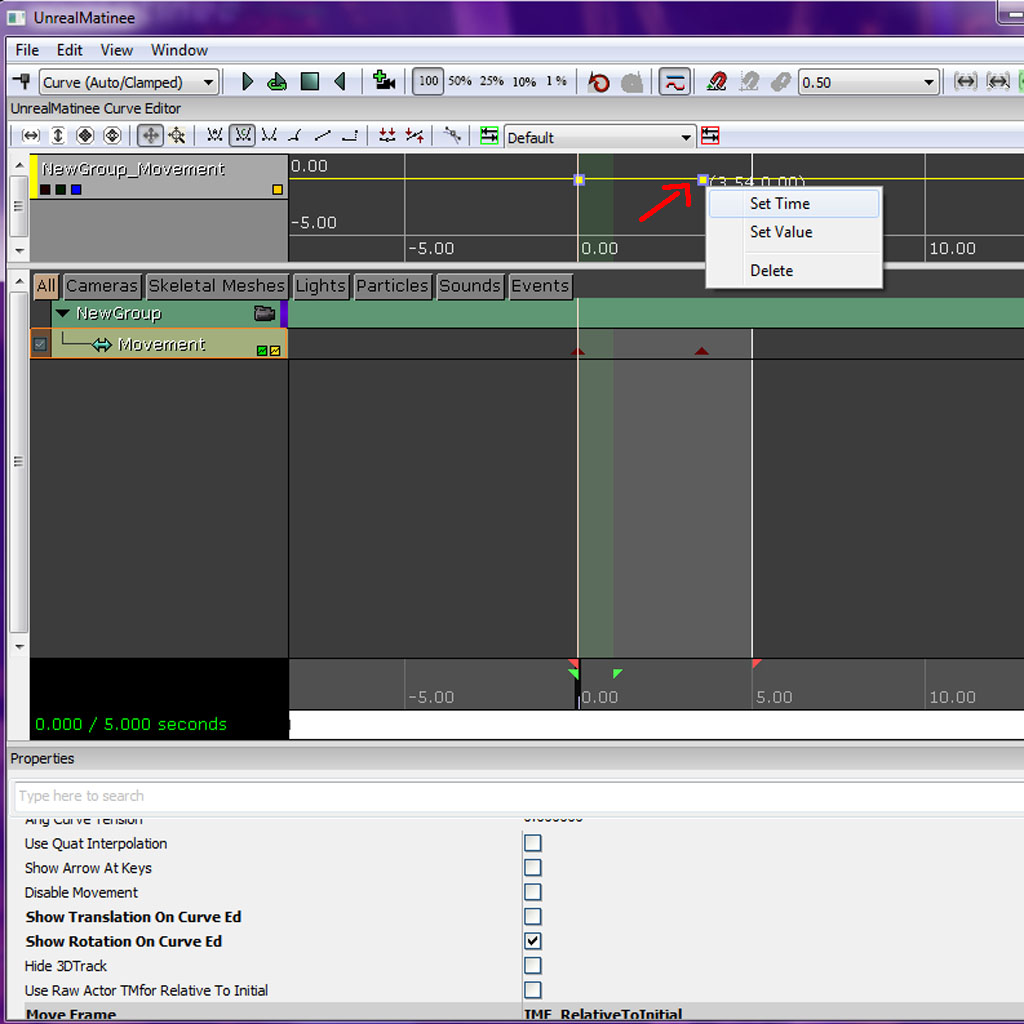The width and height of the screenshot is (1024, 1024).
Task: Click the Undo icon
Action: tap(599, 82)
